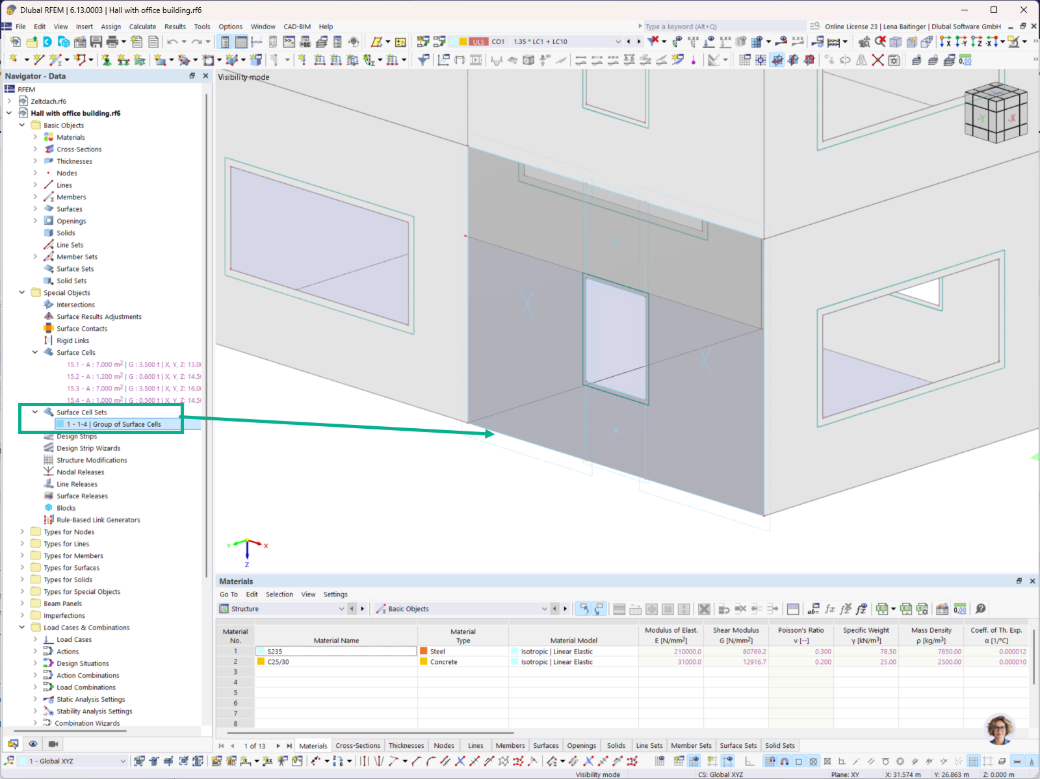This screenshot has height=779, width=1040.
Task: Create a new model with the first toolbar icon
Action: (x=15, y=42)
